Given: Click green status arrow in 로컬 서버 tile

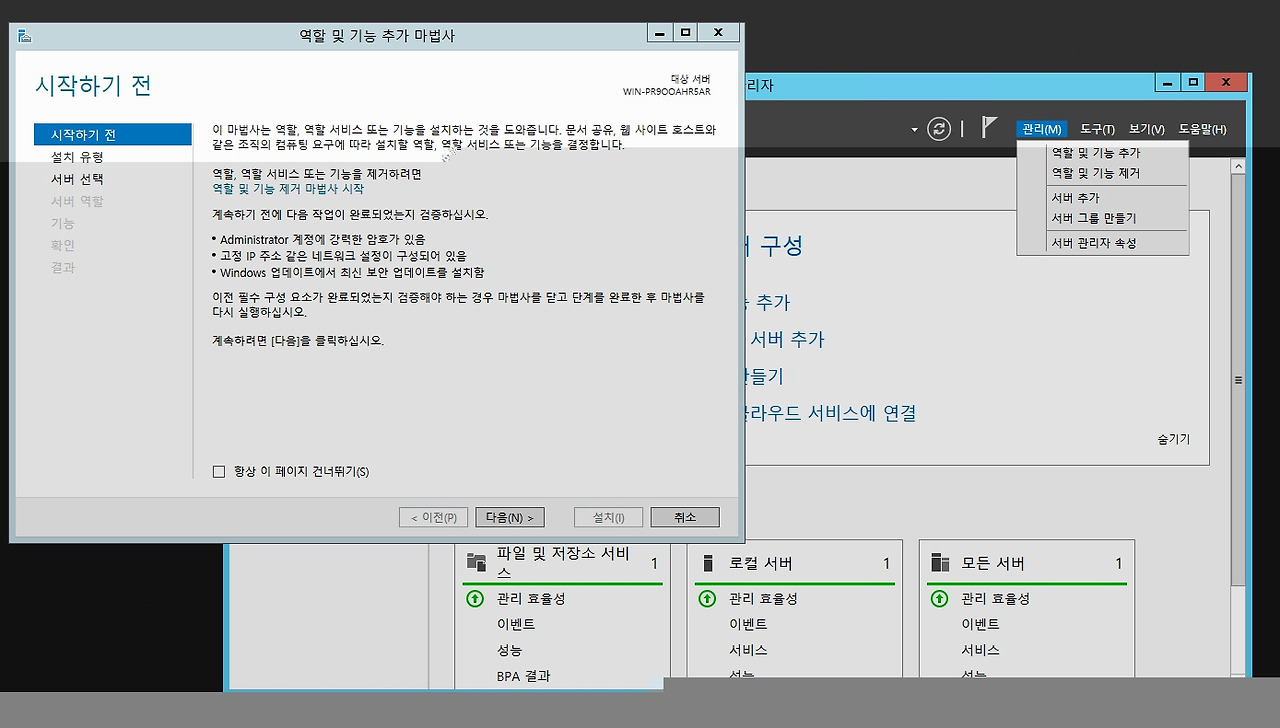Looking at the screenshot, I should pos(707,598).
